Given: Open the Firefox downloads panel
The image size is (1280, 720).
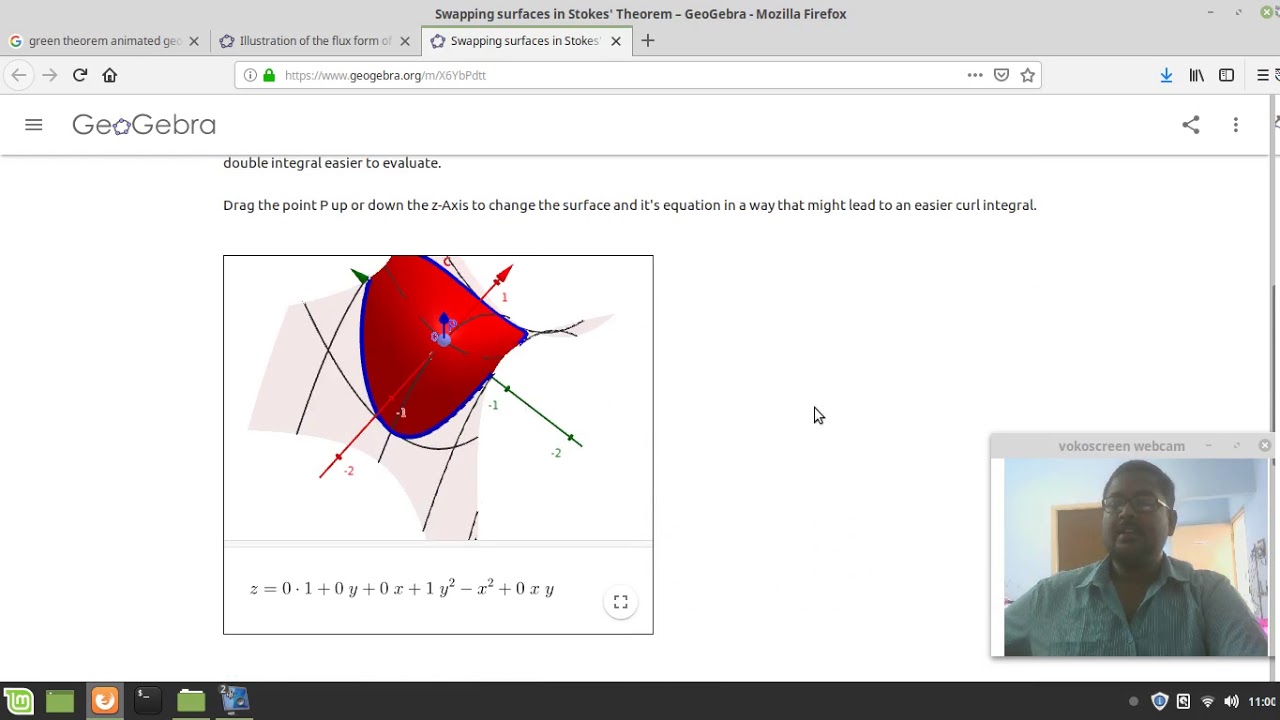Looking at the screenshot, I should 1166,75.
